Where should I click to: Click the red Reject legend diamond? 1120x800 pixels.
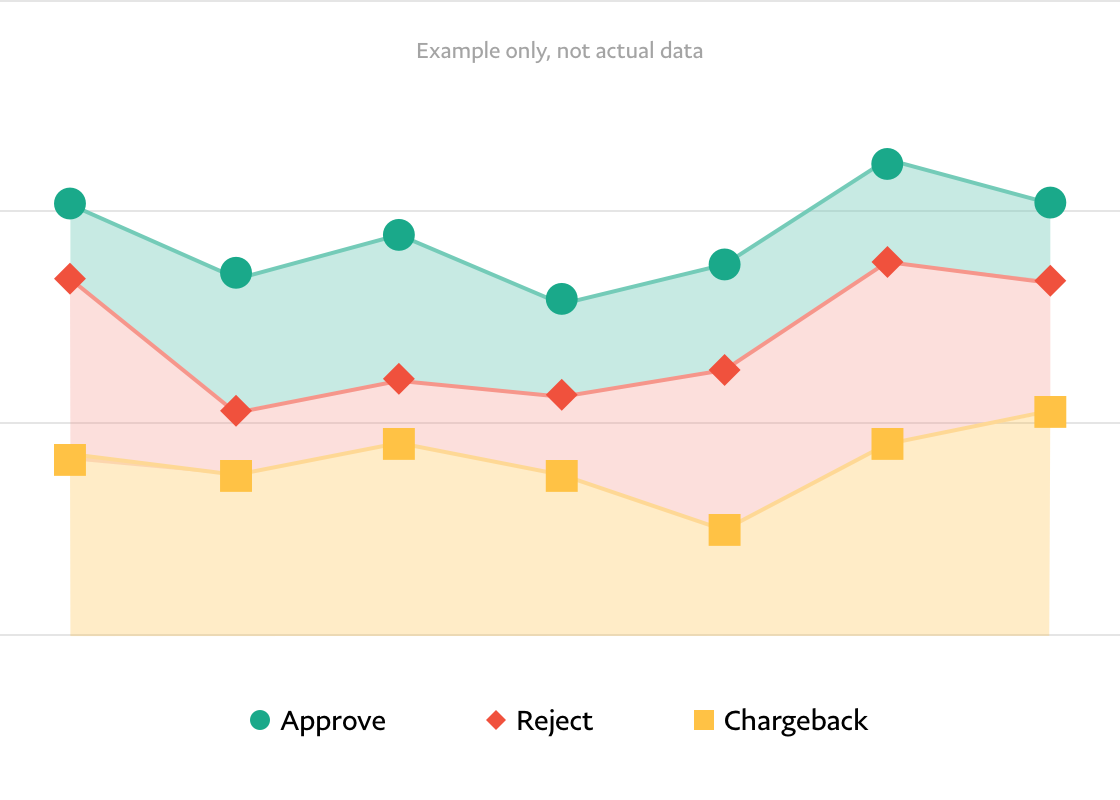[496, 720]
